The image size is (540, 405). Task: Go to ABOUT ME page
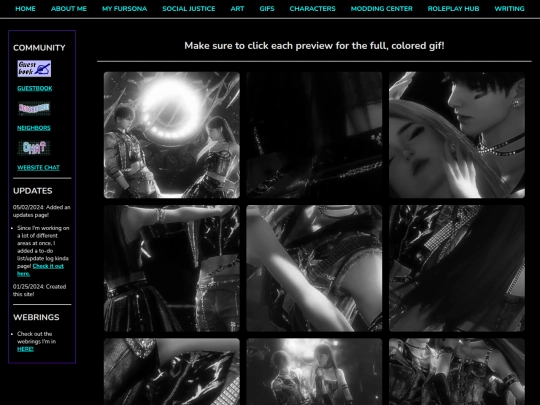click(x=69, y=9)
